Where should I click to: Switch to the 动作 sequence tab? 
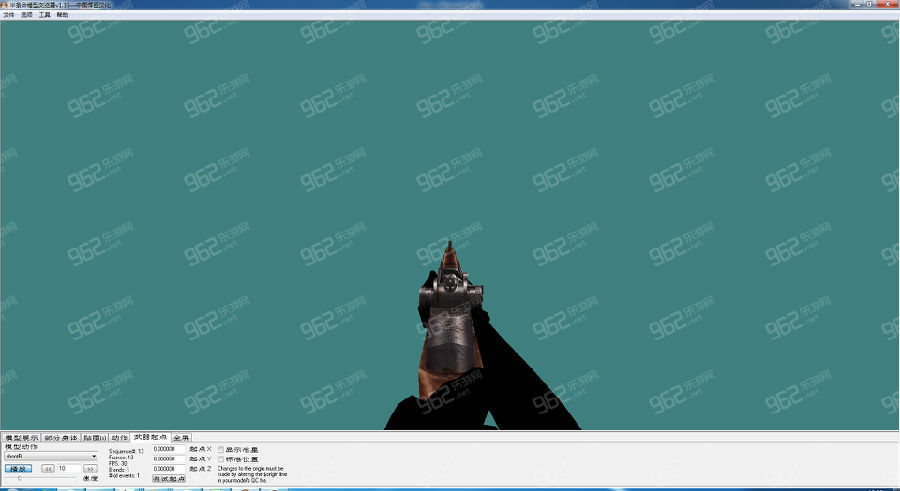tap(119, 438)
